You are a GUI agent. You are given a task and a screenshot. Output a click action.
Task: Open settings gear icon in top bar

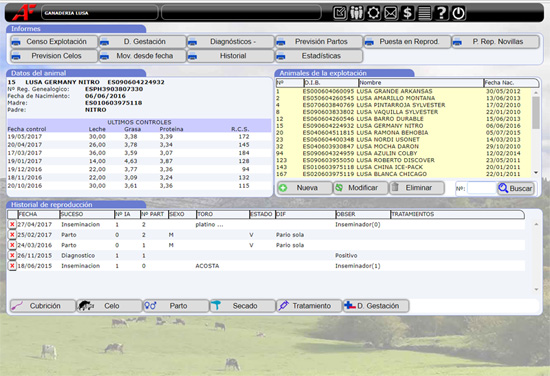373,13
